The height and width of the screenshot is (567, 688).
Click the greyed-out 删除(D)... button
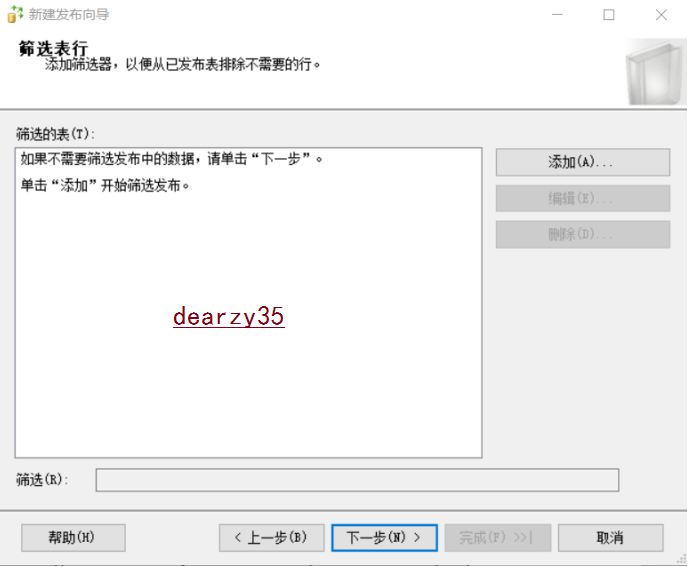(x=582, y=234)
